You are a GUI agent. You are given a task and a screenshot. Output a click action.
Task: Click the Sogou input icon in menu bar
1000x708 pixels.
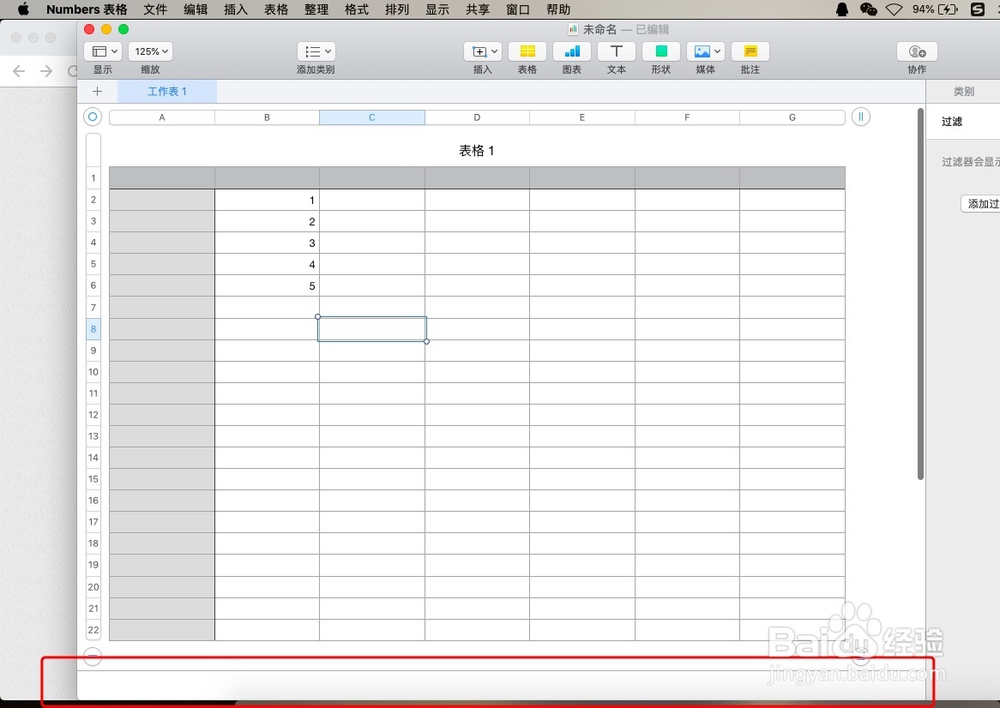tap(977, 9)
